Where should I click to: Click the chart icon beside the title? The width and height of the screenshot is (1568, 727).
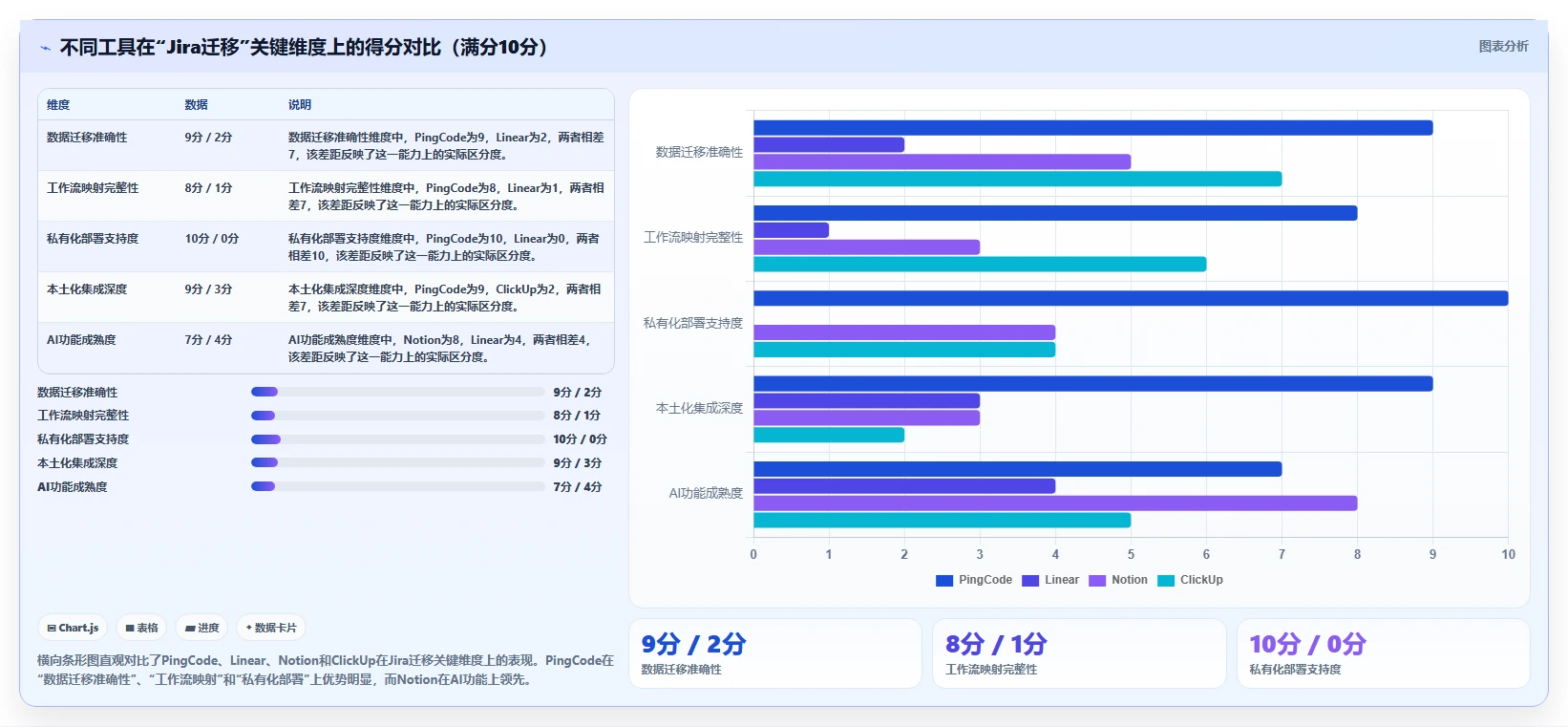click(x=45, y=48)
